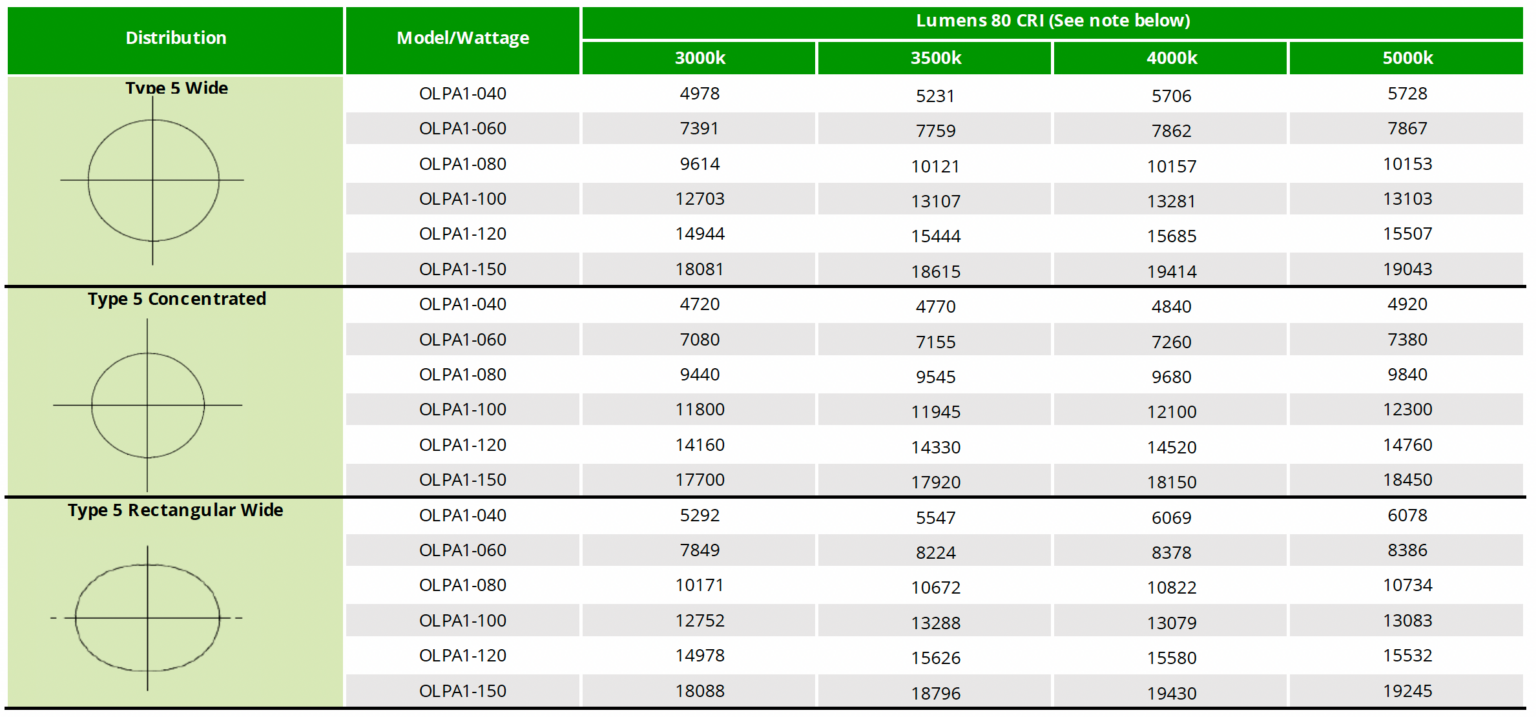The width and height of the screenshot is (1536, 717).
Task: Select the 4000k column header
Action: pos(1171,58)
